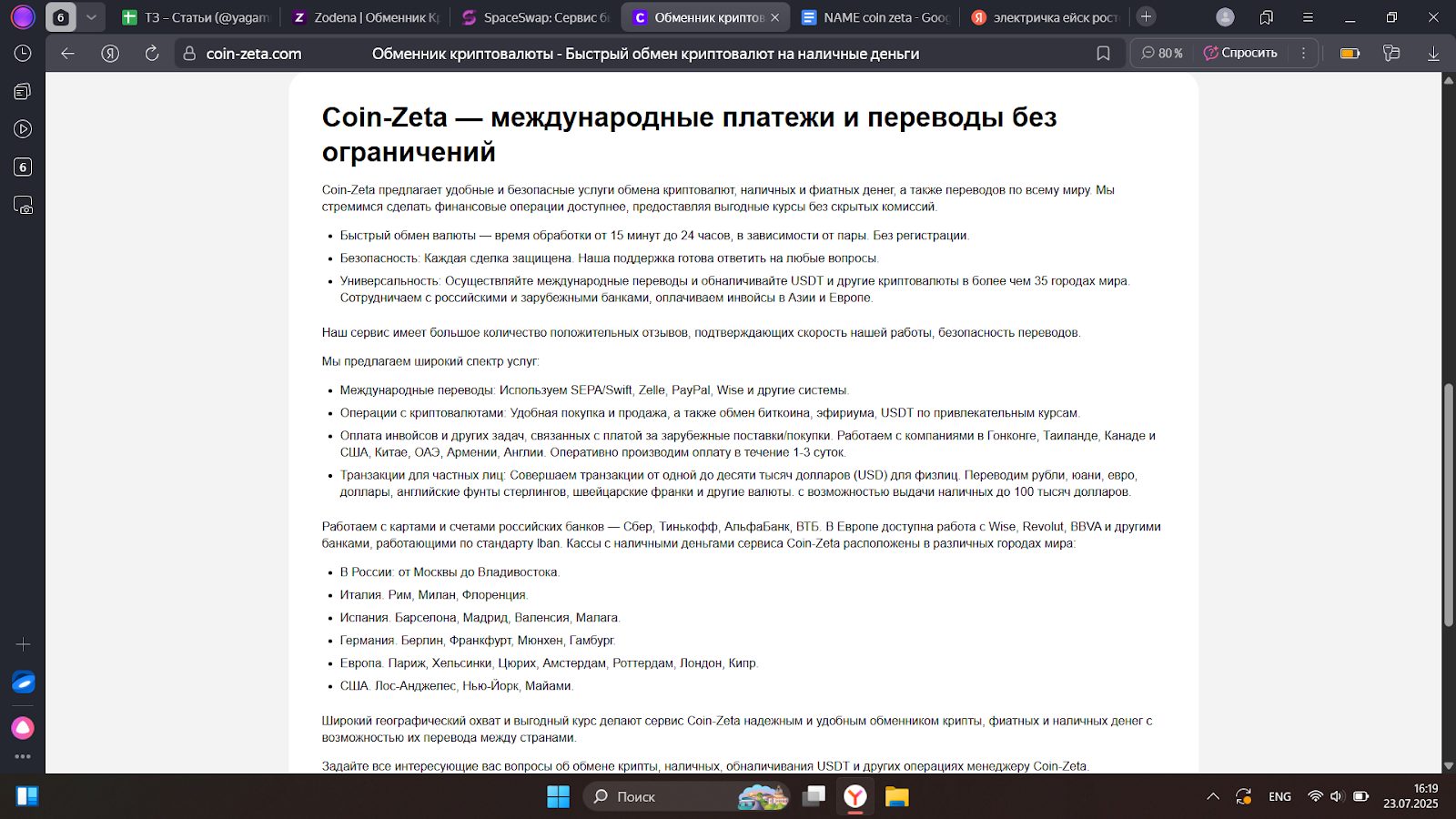Open the Windows Start button

coord(558,796)
